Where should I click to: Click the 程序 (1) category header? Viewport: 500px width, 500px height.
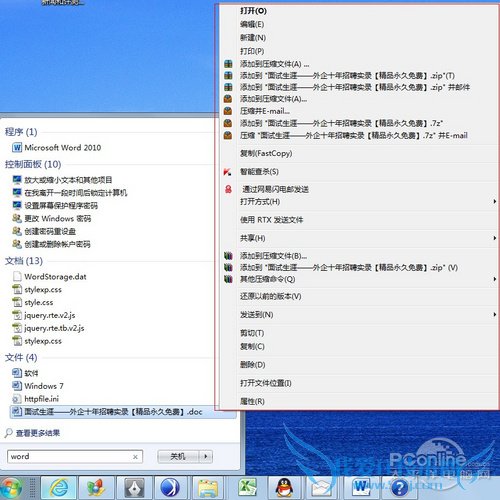pyautogui.click(x=21, y=132)
